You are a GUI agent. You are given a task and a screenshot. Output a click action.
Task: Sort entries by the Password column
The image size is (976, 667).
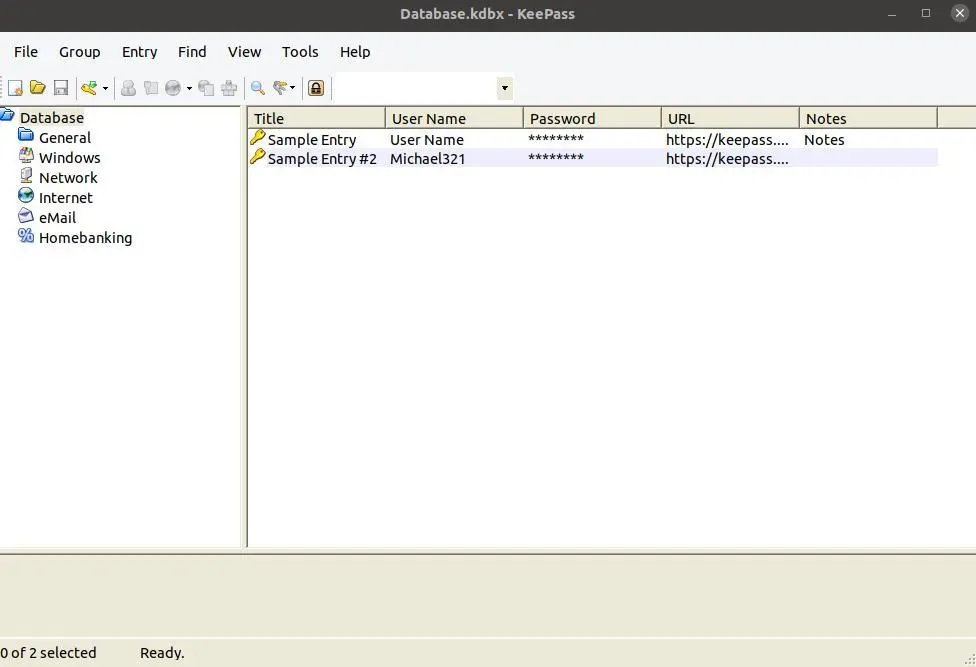(593, 118)
